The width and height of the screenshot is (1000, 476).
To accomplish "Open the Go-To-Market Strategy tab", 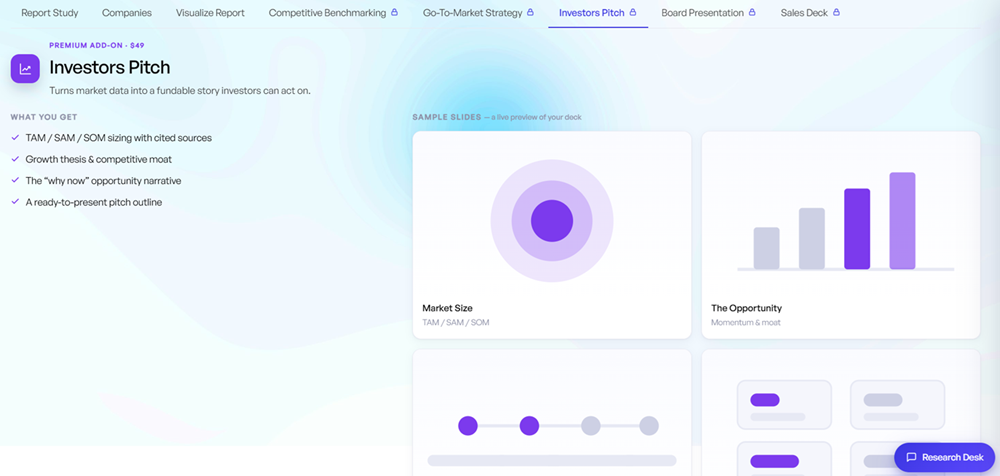I will pos(478,13).
